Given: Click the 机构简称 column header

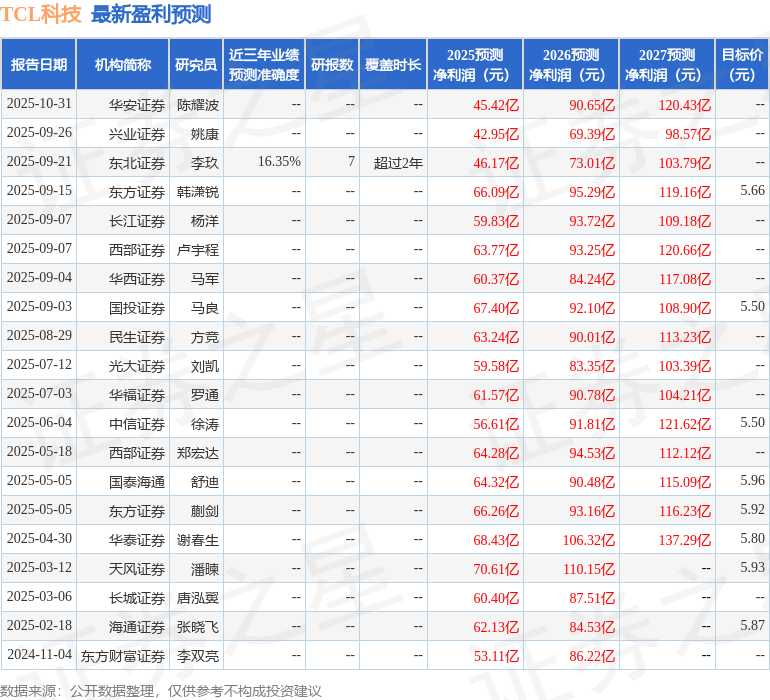Looking at the screenshot, I should point(122,65).
